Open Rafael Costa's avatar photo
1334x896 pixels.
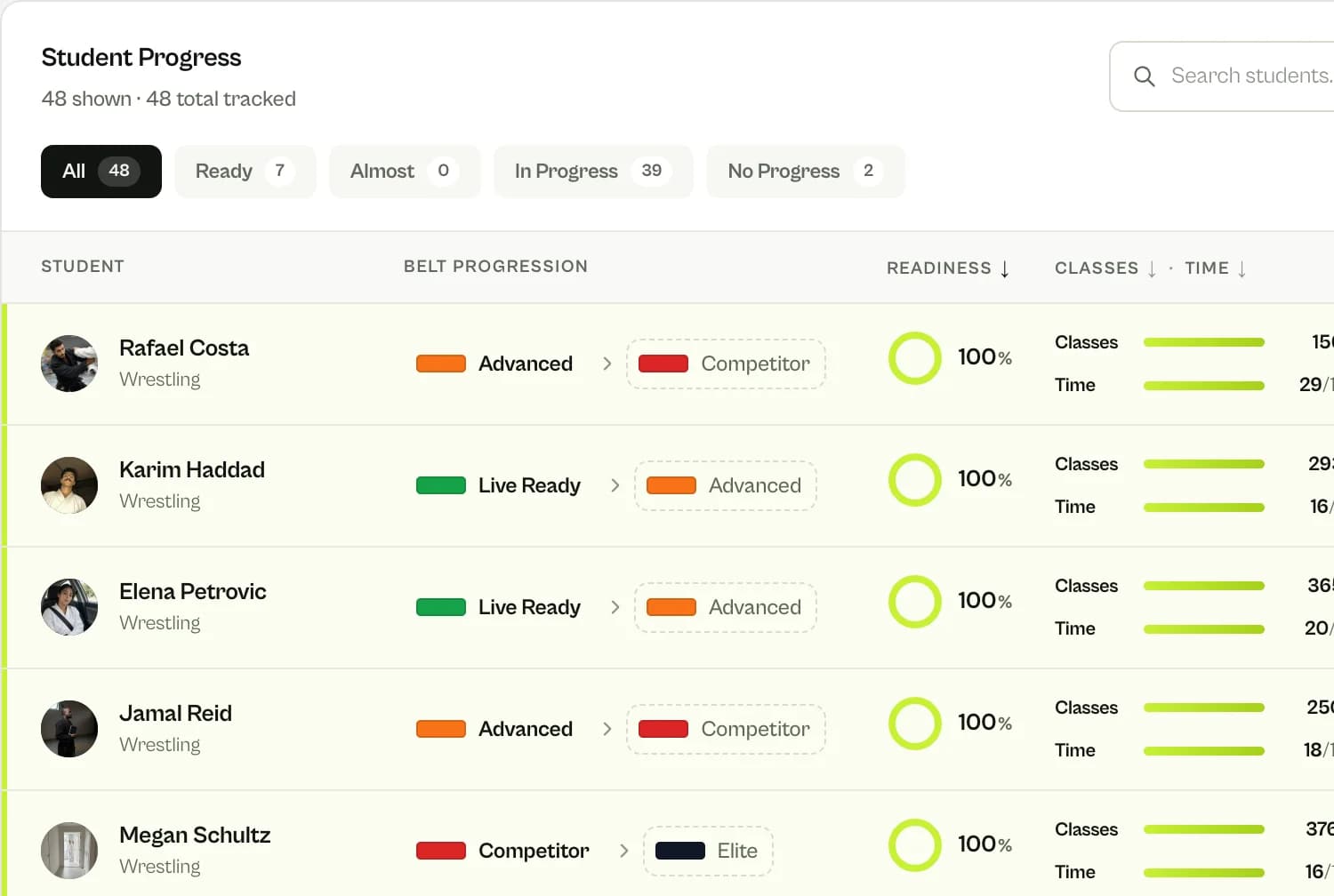[69, 364]
